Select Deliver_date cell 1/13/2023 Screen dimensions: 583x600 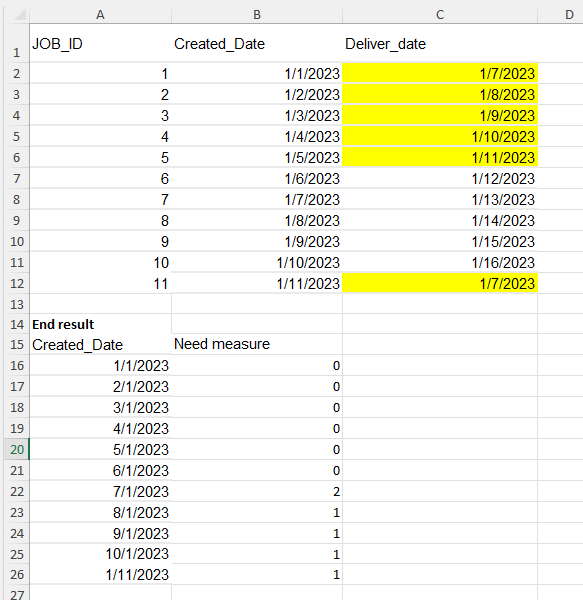(x=440, y=199)
